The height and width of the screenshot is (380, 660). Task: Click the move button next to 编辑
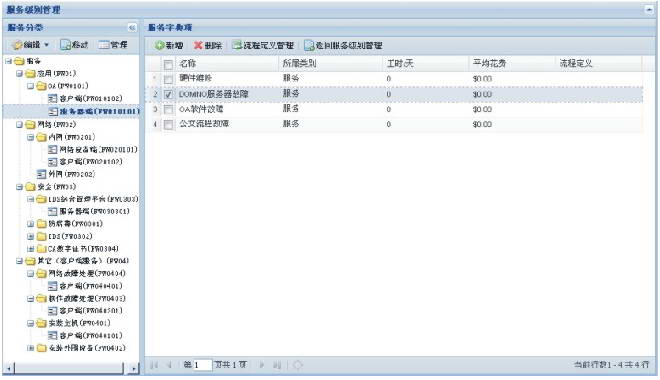(x=74, y=45)
